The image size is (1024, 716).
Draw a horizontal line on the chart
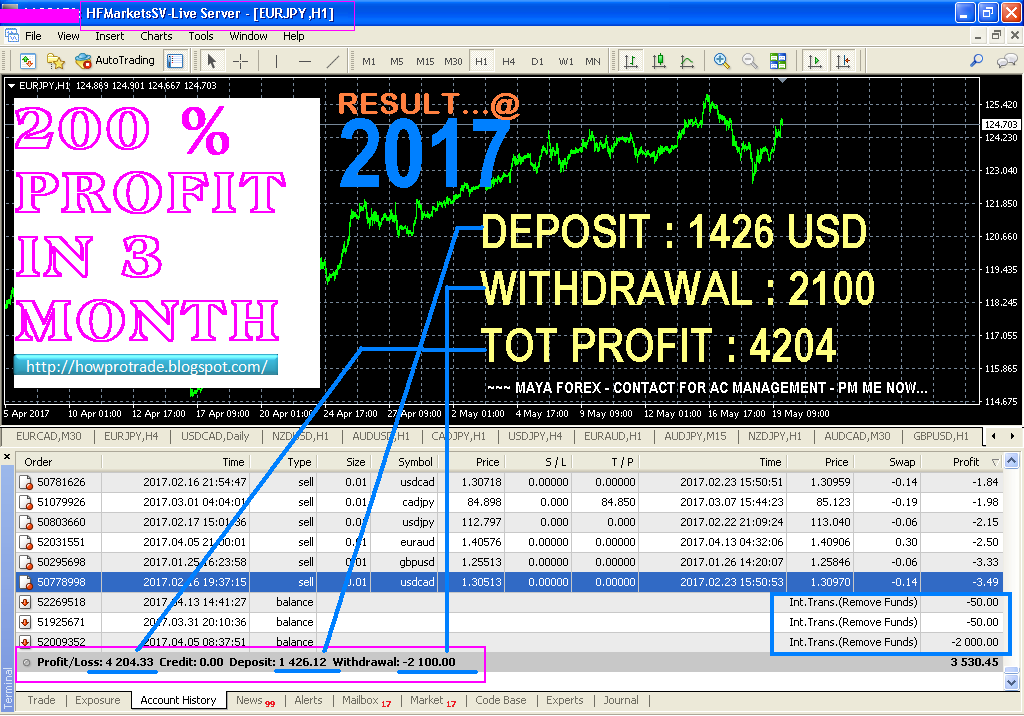(303, 60)
